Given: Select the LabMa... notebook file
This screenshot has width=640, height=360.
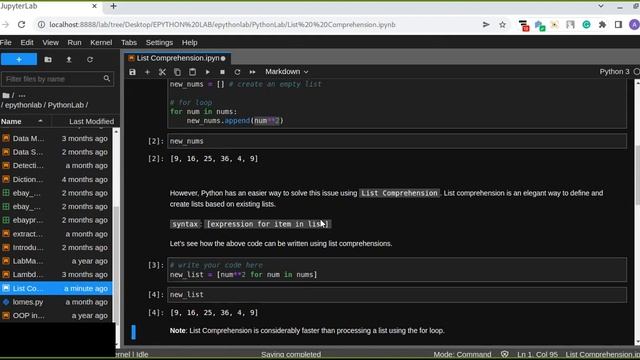Looking at the screenshot, I should click(x=56, y=261).
